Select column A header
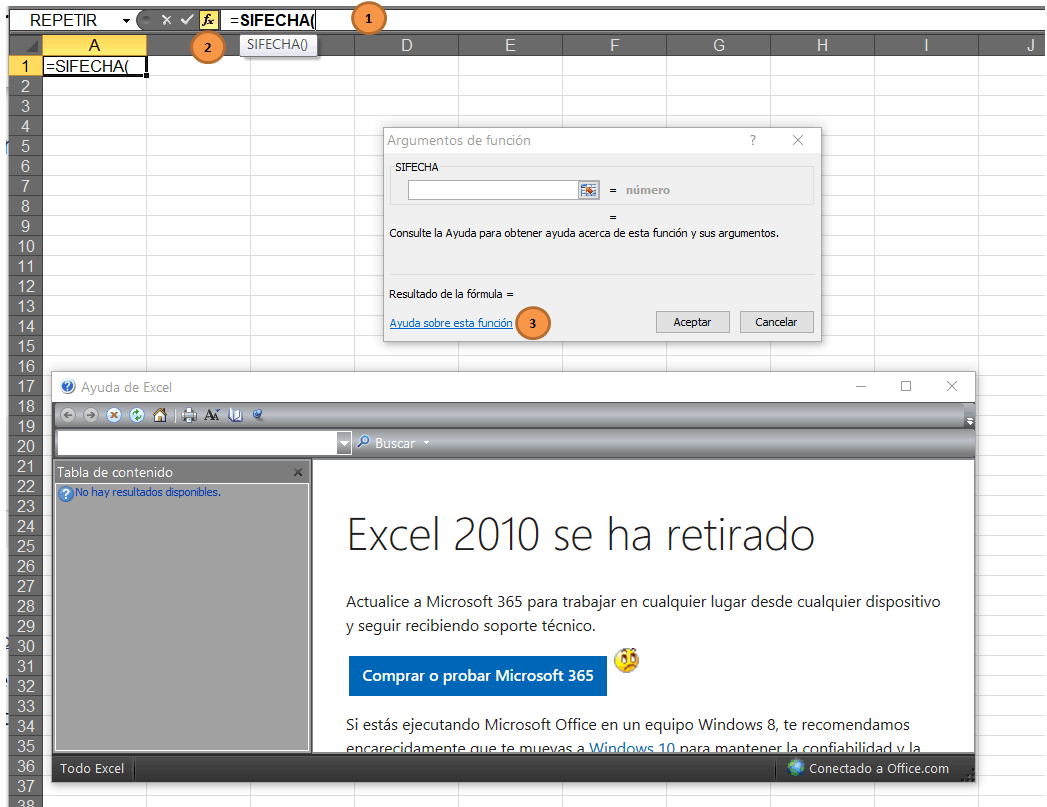This screenshot has width=1047, height=807. 94,45
